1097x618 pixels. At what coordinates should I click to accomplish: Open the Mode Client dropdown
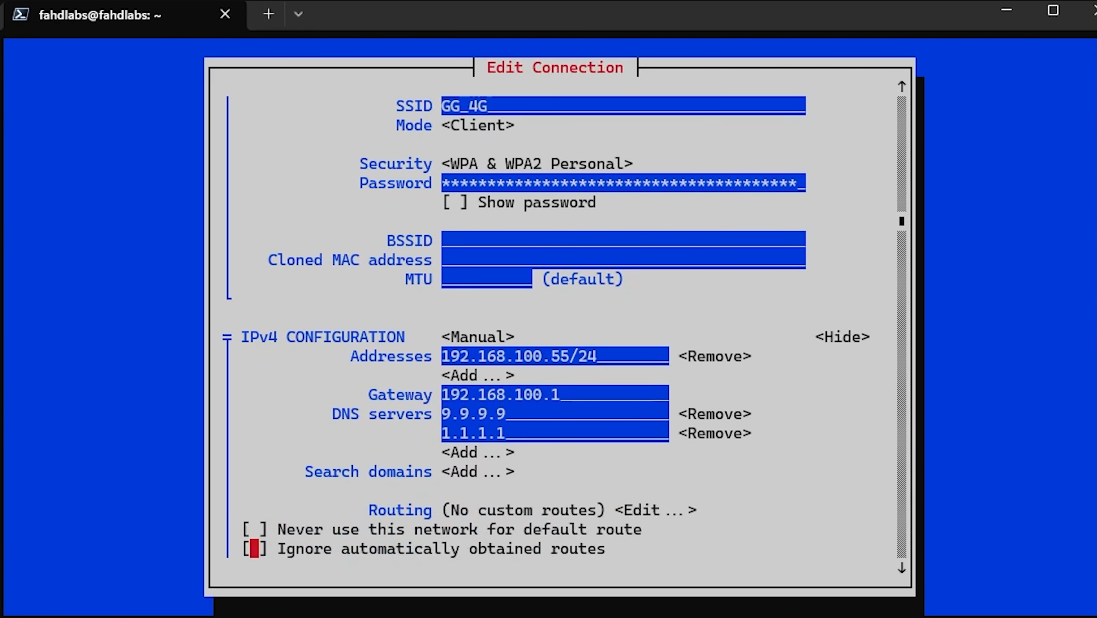point(478,125)
